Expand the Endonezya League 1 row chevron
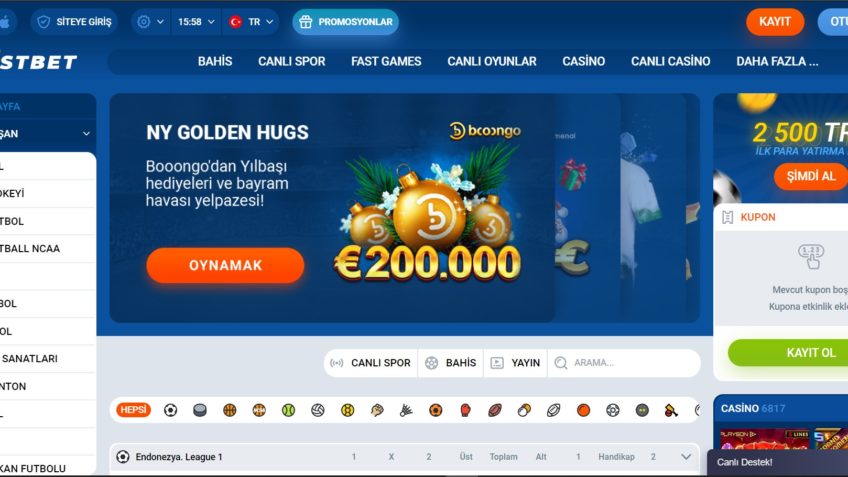848x477 pixels. [x=686, y=457]
